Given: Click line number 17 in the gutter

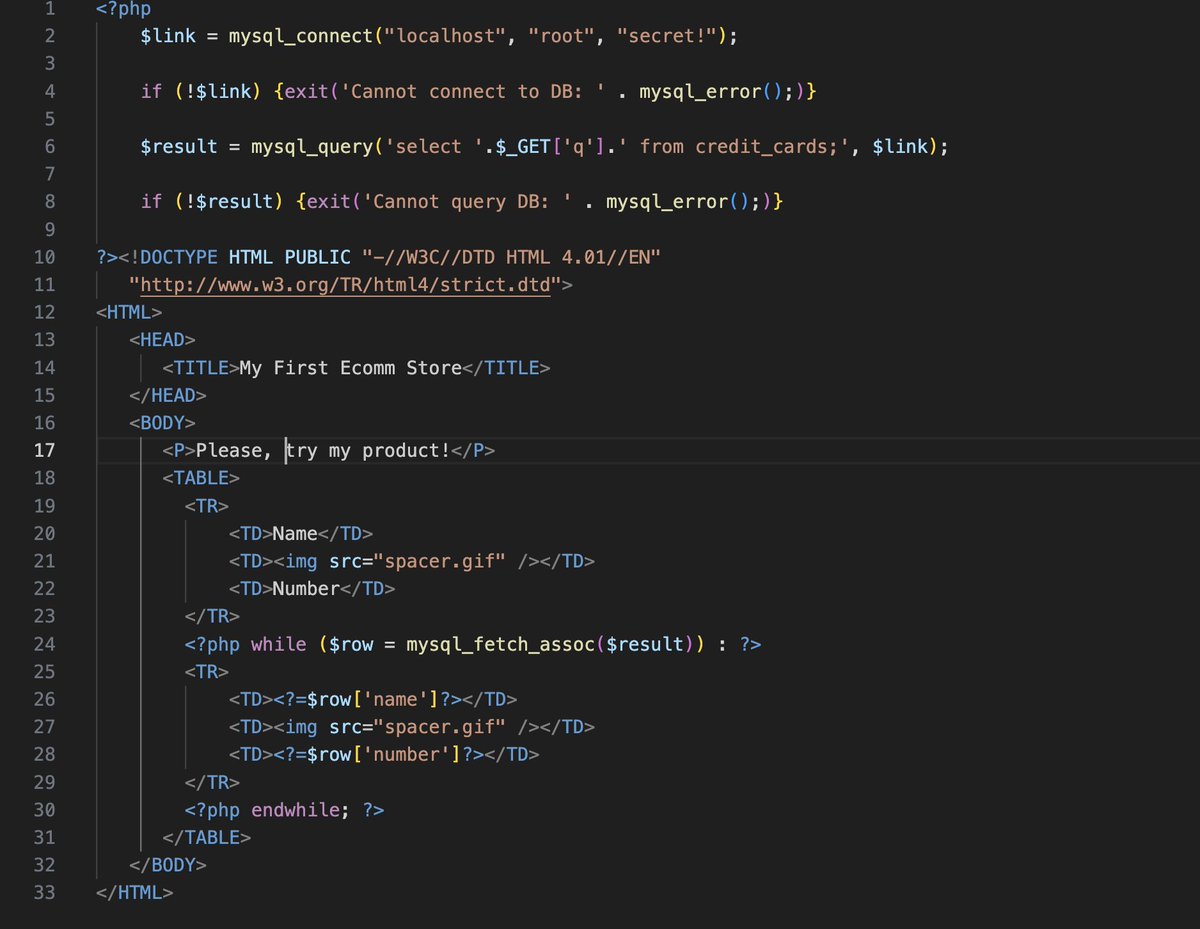Looking at the screenshot, I should click(x=44, y=450).
